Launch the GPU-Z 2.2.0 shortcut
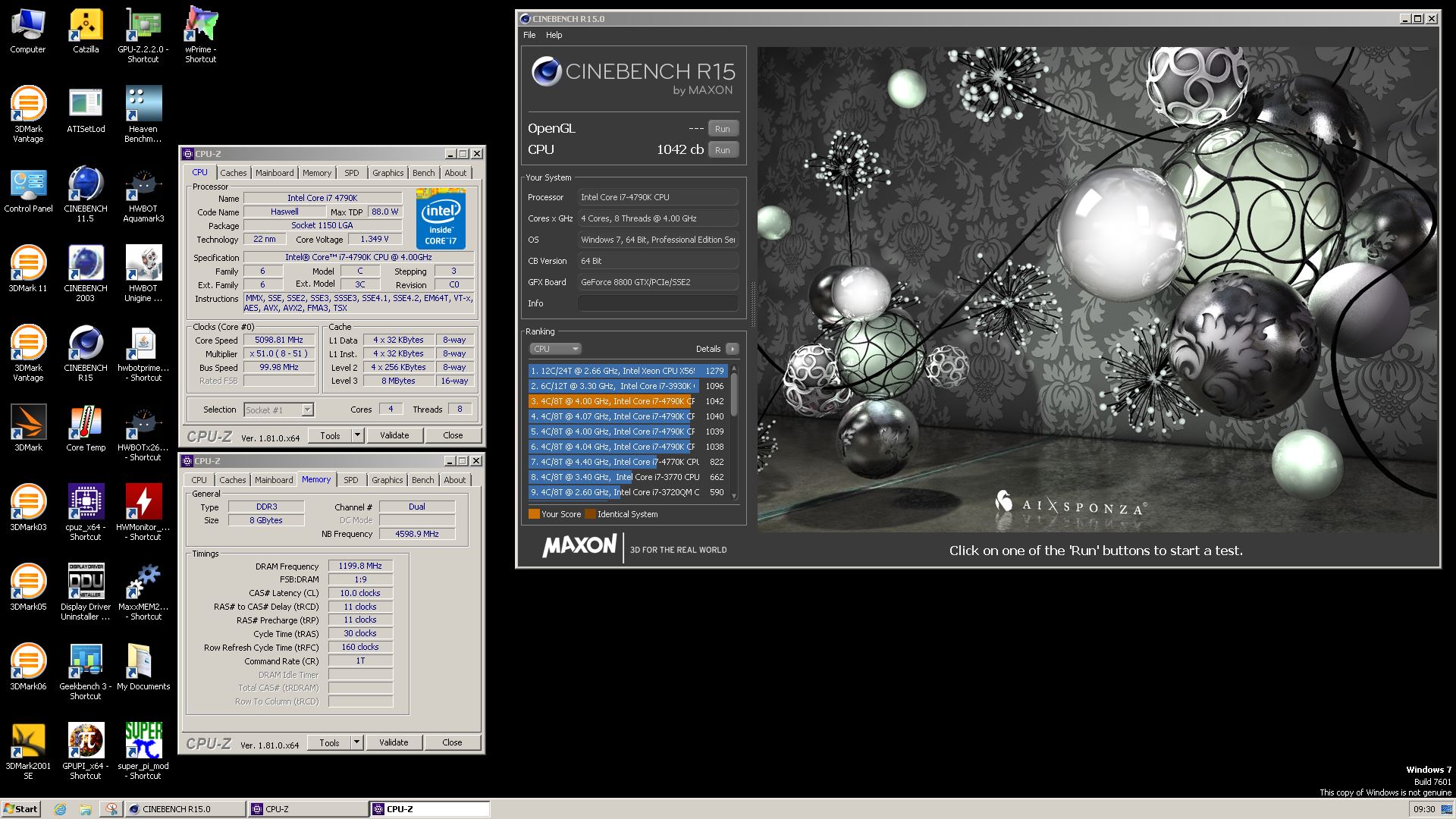This screenshot has height=819, width=1456. click(143, 35)
